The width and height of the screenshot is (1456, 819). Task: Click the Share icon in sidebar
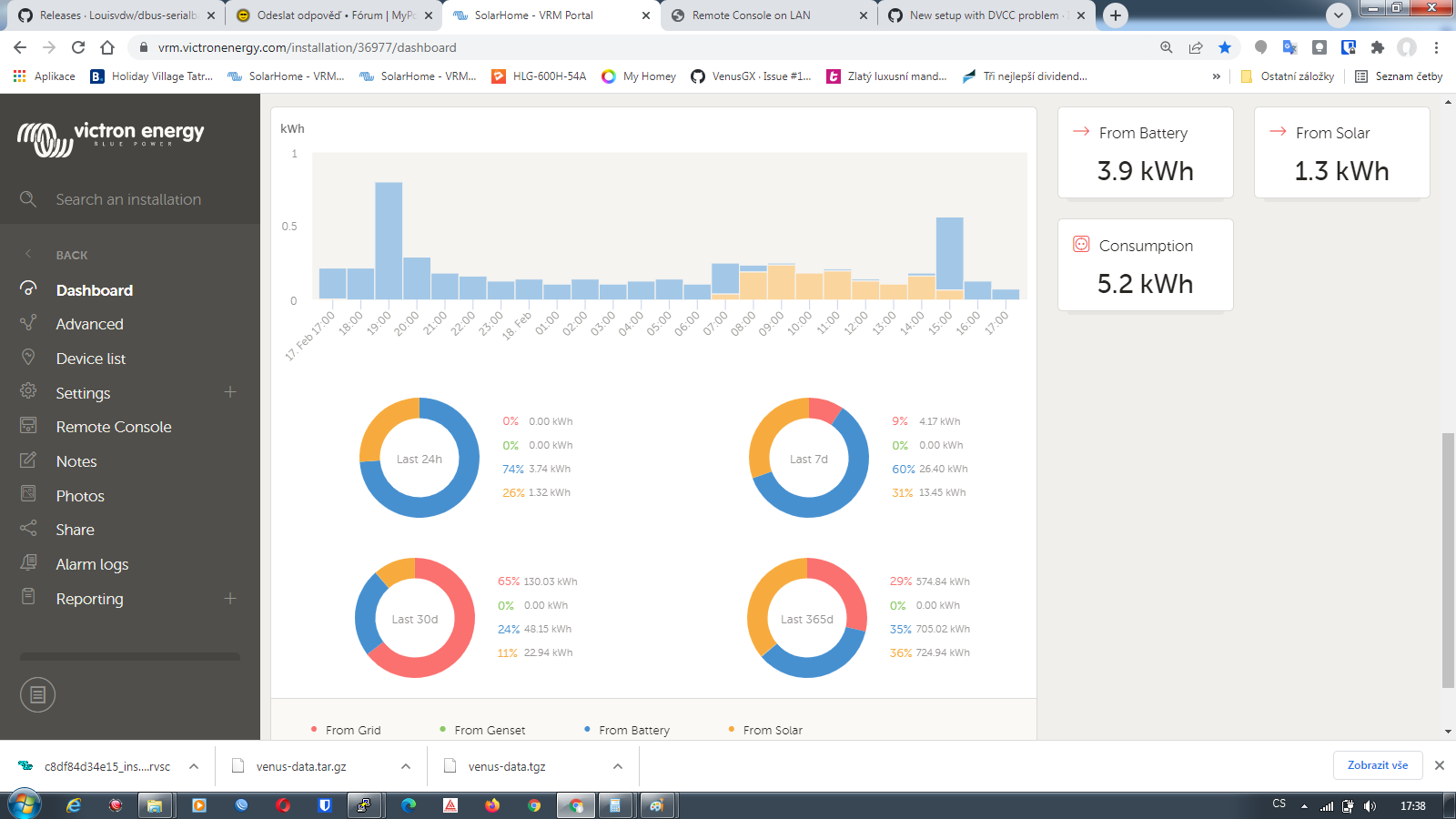point(29,529)
